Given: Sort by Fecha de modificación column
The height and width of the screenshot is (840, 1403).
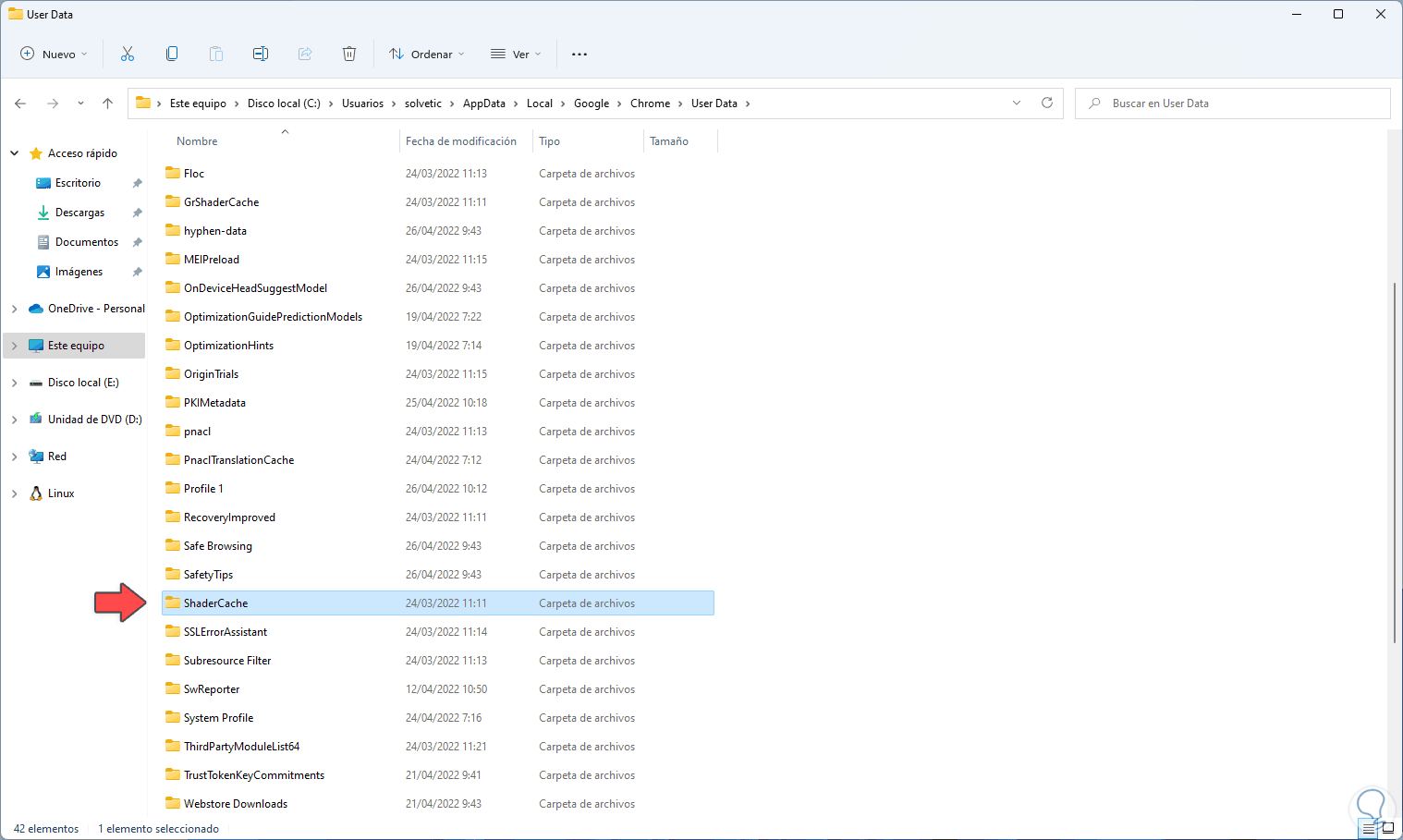Looking at the screenshot, I should pyautogui.click(x=461, y=141).
